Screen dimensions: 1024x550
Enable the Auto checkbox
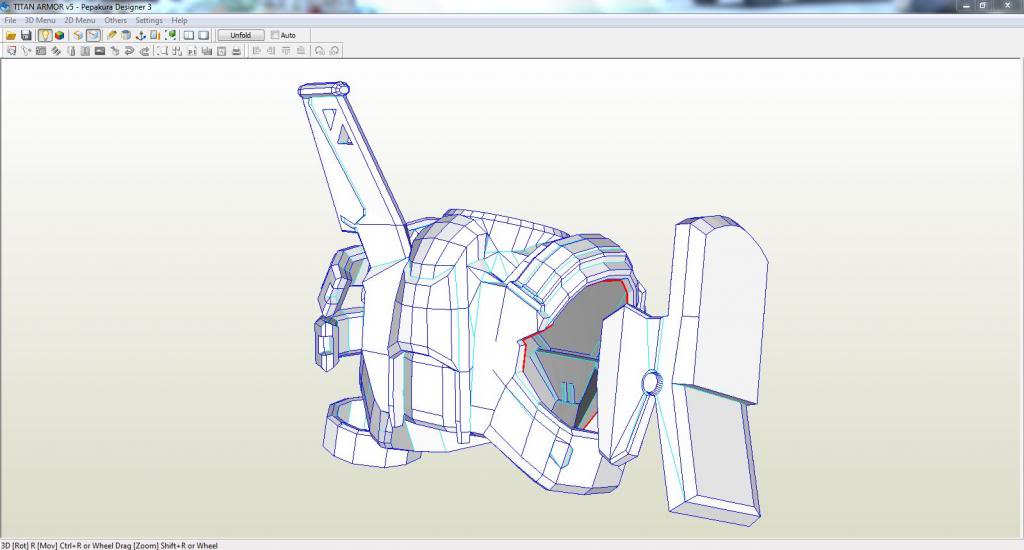[x=275, y=35]
